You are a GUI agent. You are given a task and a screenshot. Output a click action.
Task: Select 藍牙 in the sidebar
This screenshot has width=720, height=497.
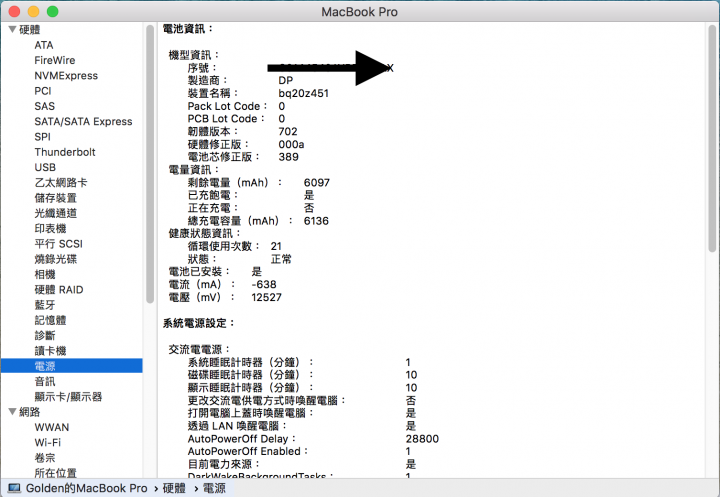45,305
